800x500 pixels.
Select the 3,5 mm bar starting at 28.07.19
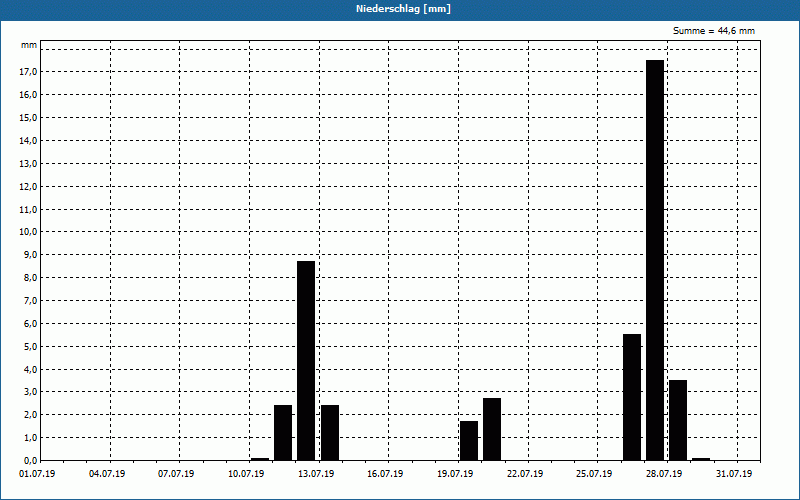click(x=678, y=420)
